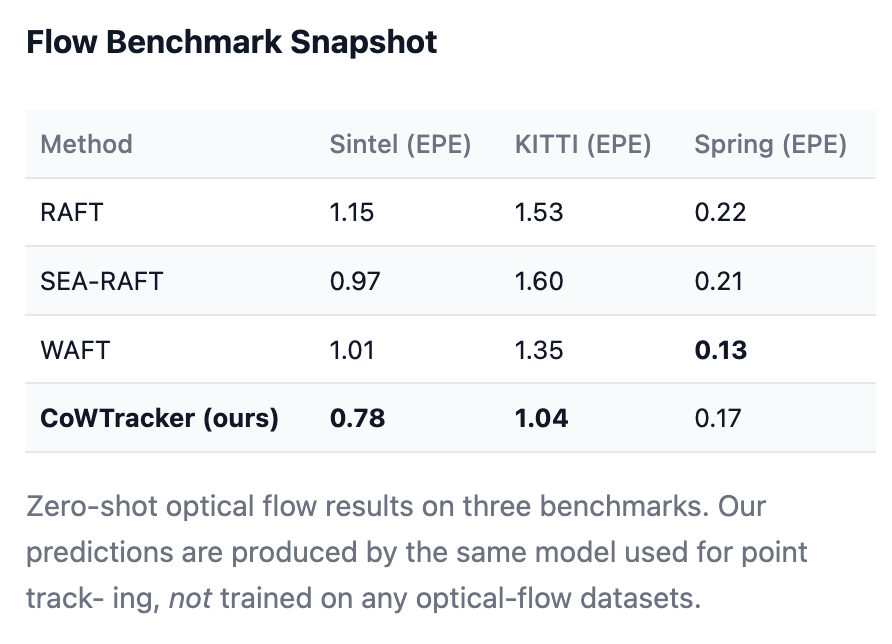Click SEA-RAFT's KITTI value 1.60
Viewport: 892px width, 644px height.
[539, 280]
